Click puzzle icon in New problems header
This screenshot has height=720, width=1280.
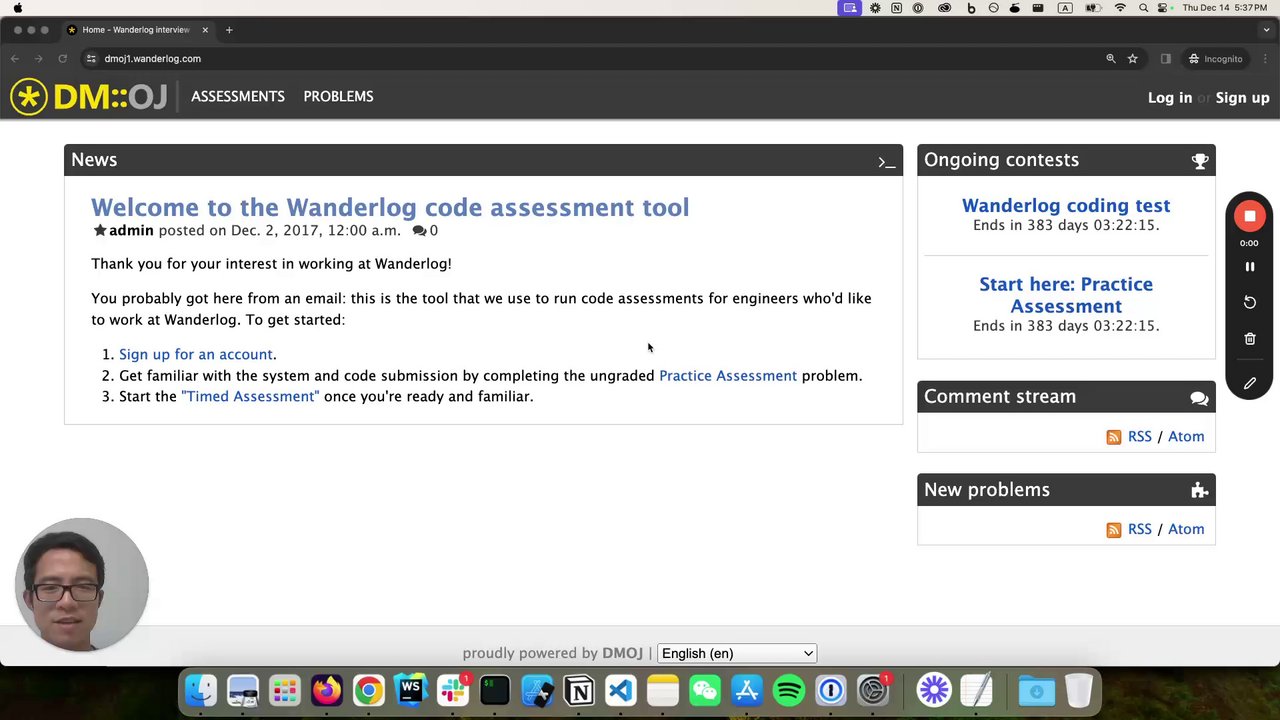point(1200,490)
